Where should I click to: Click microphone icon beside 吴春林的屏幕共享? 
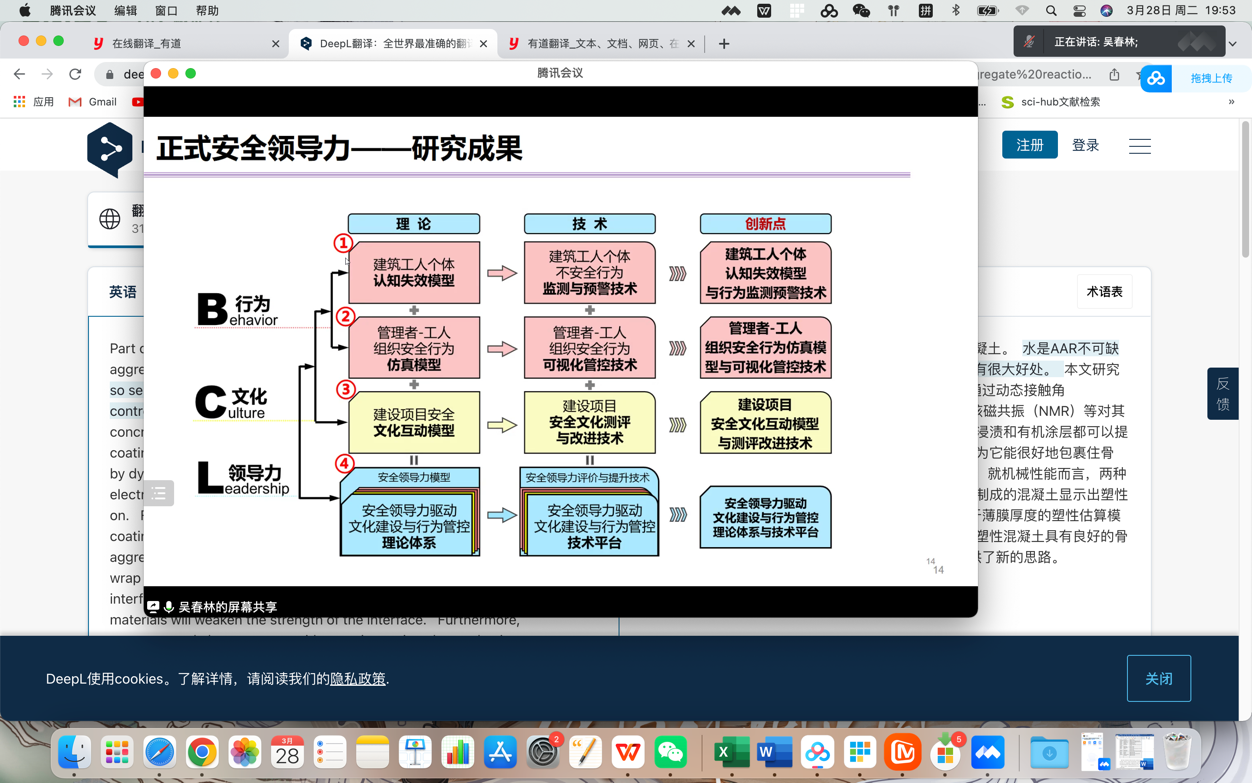tap(169, 607)
